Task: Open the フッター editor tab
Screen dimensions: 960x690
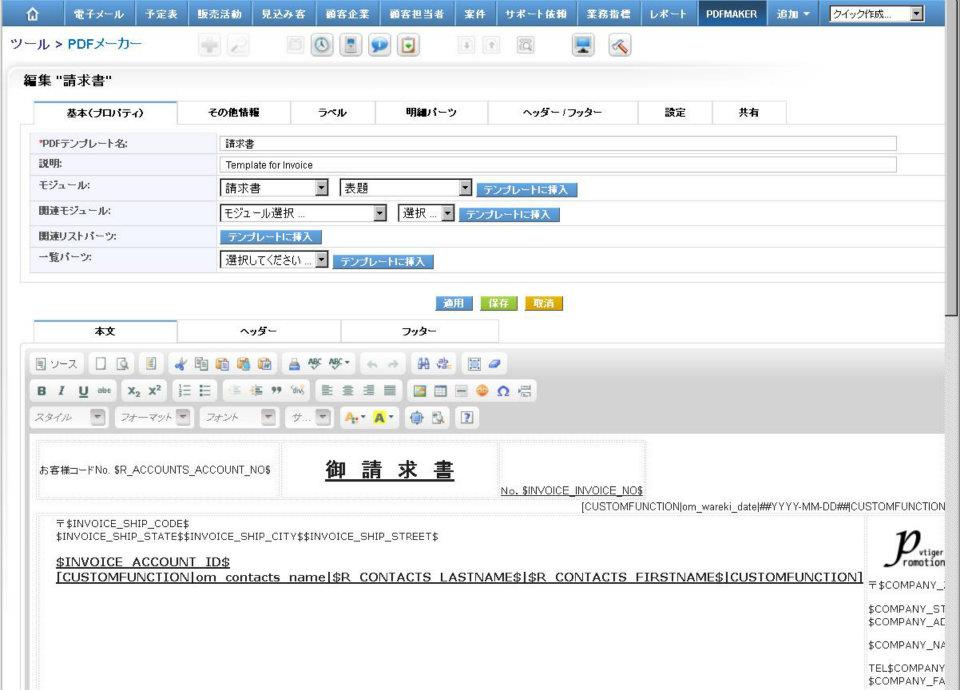Action: (419, 331)
